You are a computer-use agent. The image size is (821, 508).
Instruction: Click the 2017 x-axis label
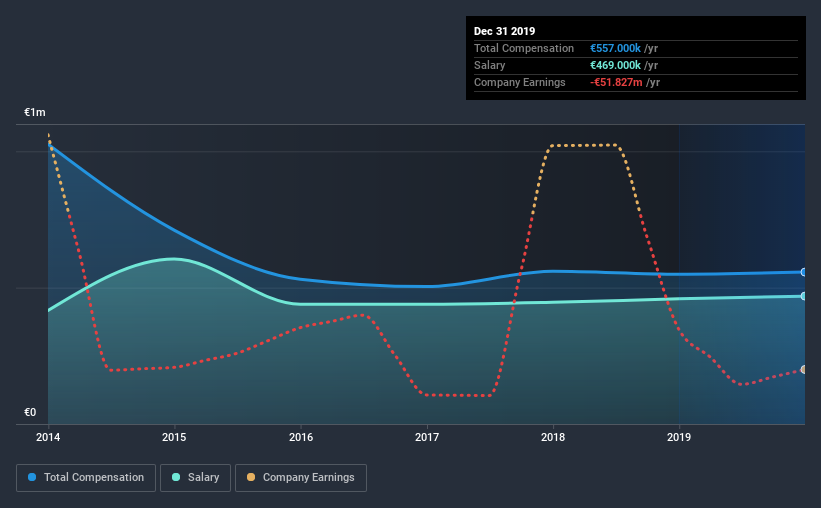click(427, 437)
